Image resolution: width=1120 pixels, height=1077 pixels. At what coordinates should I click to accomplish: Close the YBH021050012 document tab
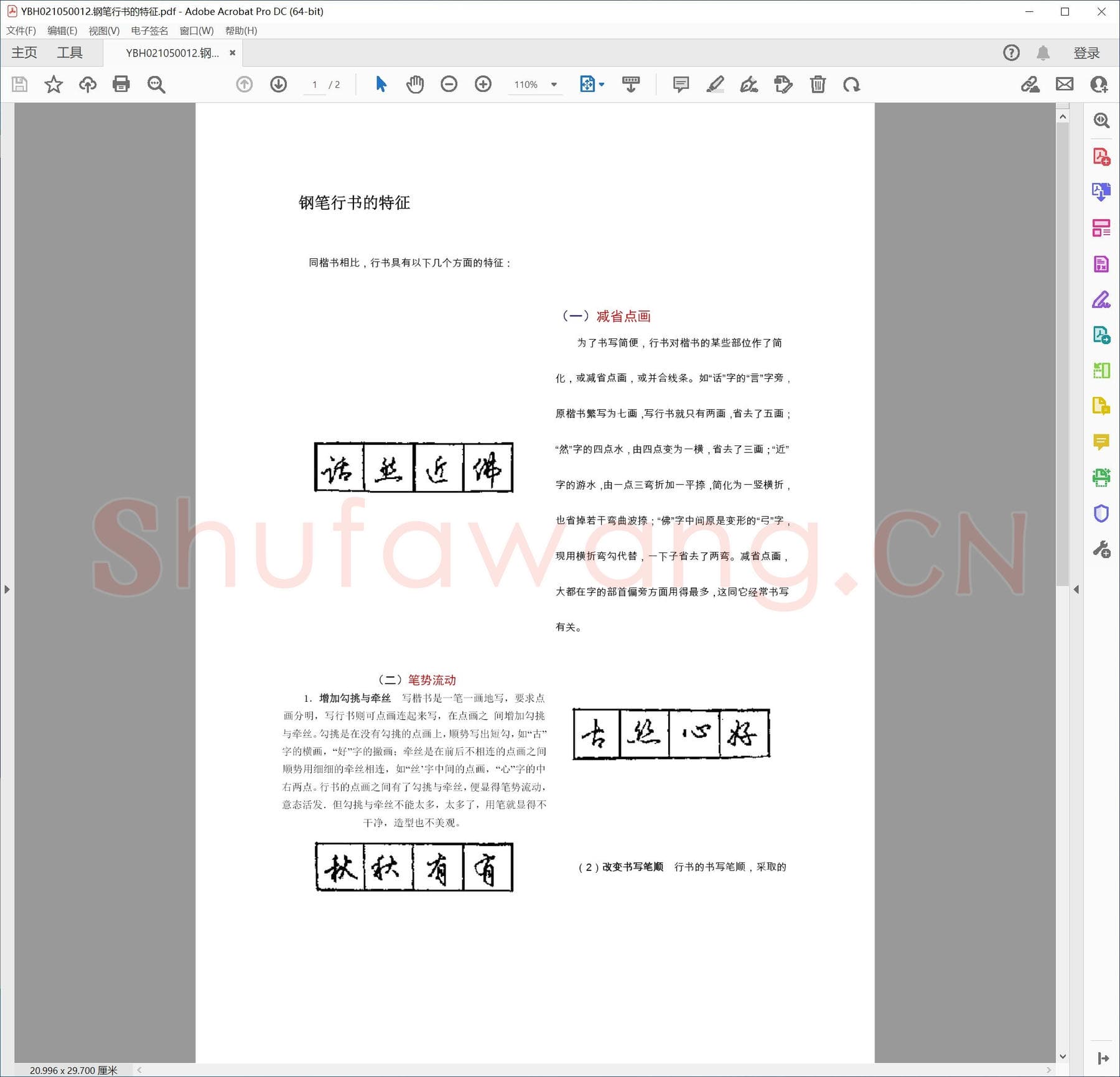coord(232,53)
